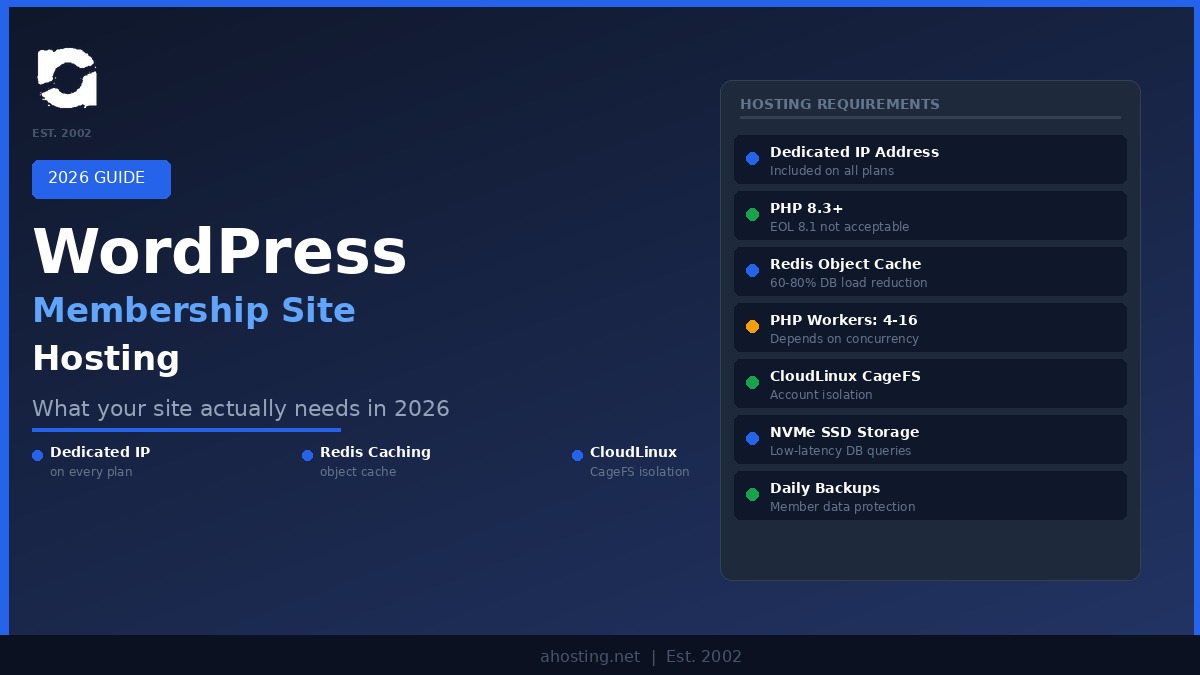Click 'What your site actually needs in 2026'
1200x675 pixels.
(x=241, y=408)
